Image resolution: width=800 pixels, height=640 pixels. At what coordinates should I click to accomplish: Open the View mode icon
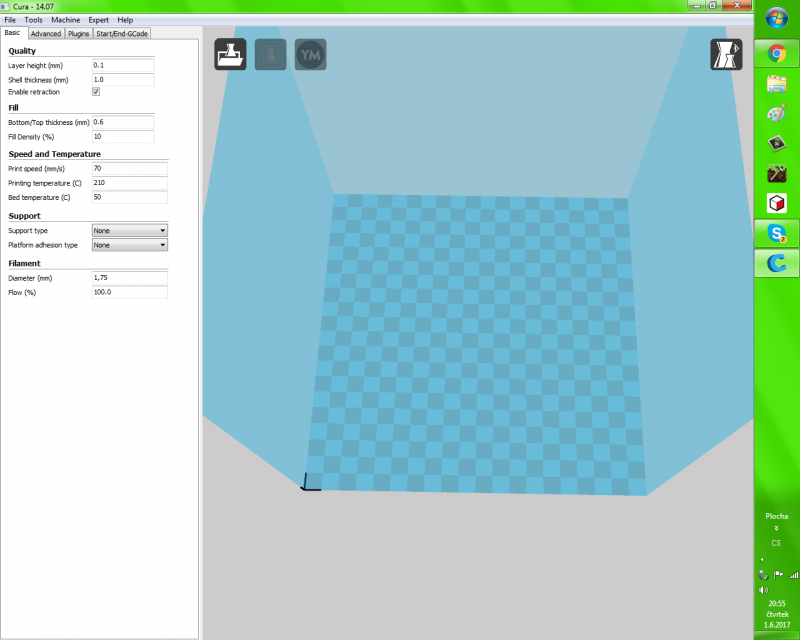pyautogui.click(x=726, y=55)
